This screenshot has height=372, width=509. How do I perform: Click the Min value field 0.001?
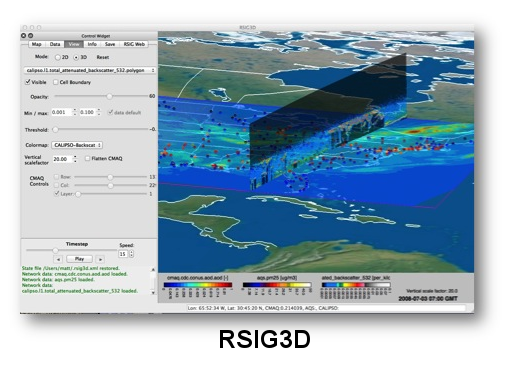point(61,112)
